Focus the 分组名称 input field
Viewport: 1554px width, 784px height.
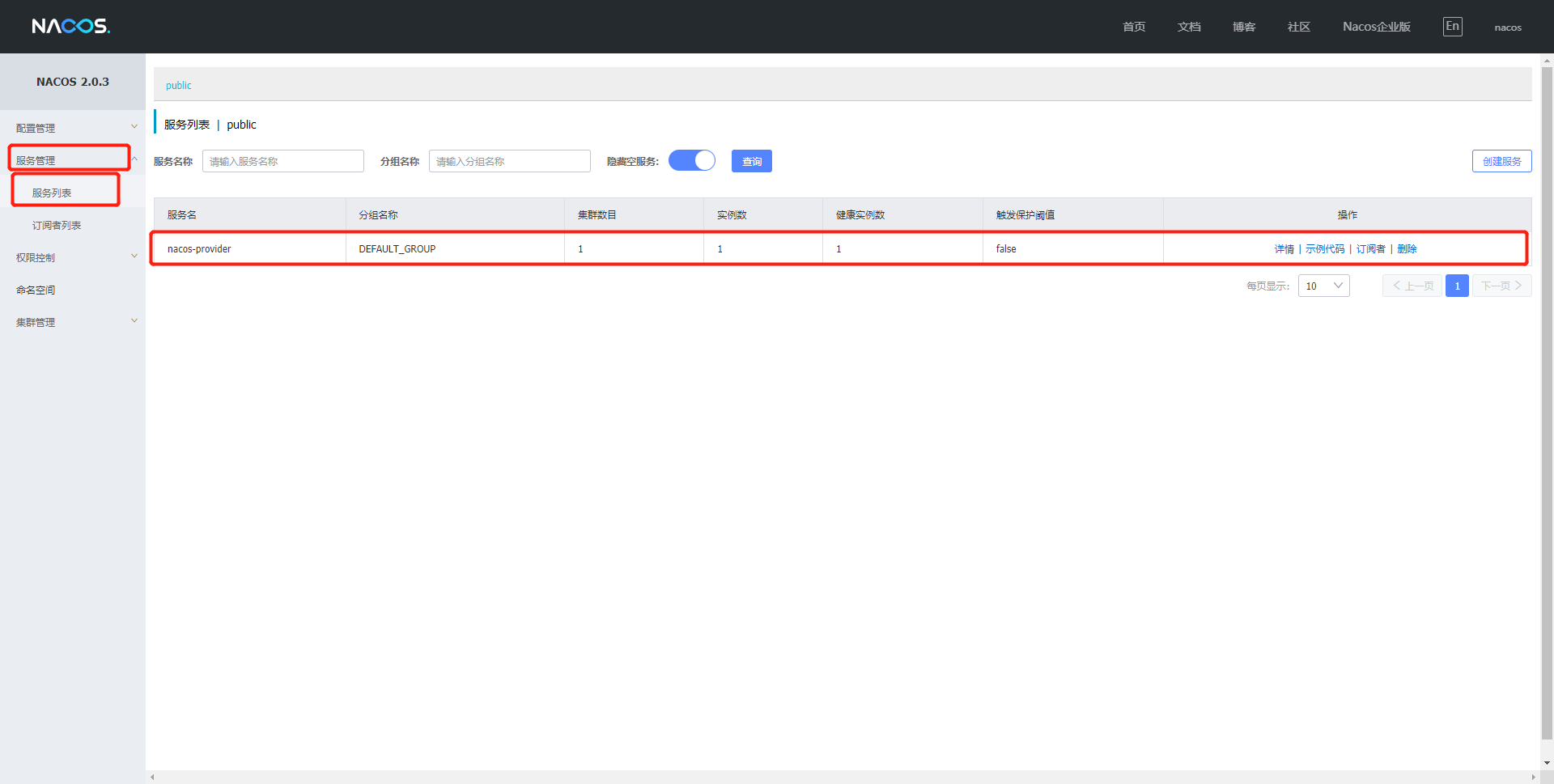click(510, 161)
